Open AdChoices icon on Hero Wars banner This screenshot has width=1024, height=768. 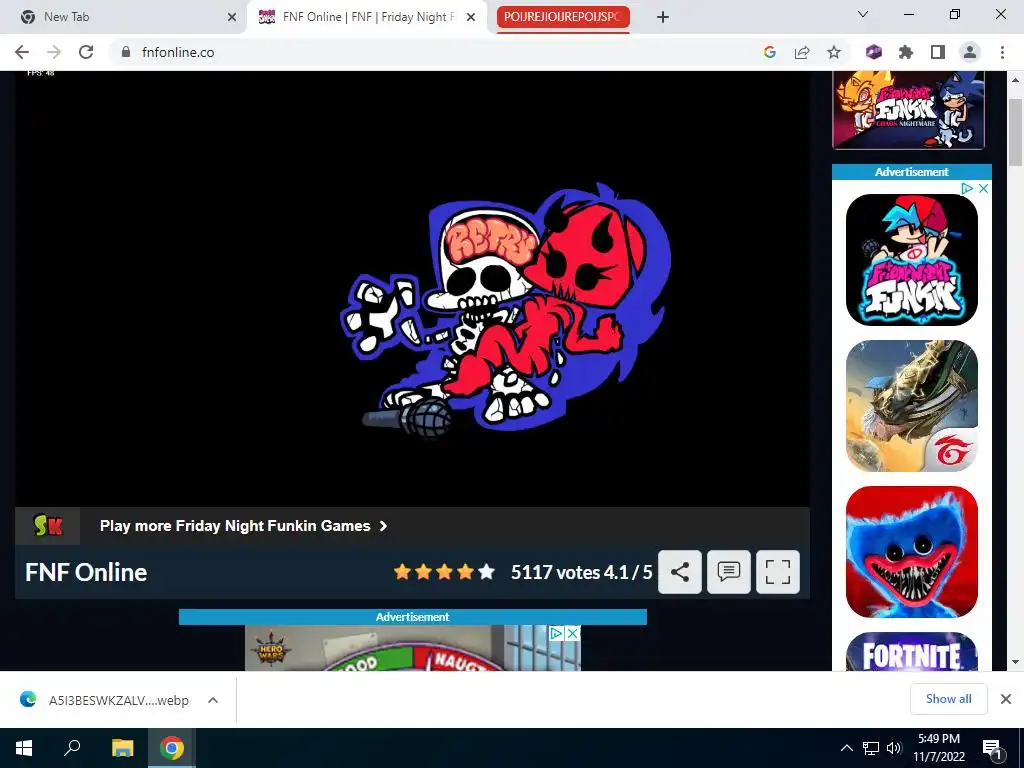pos(556,633)
